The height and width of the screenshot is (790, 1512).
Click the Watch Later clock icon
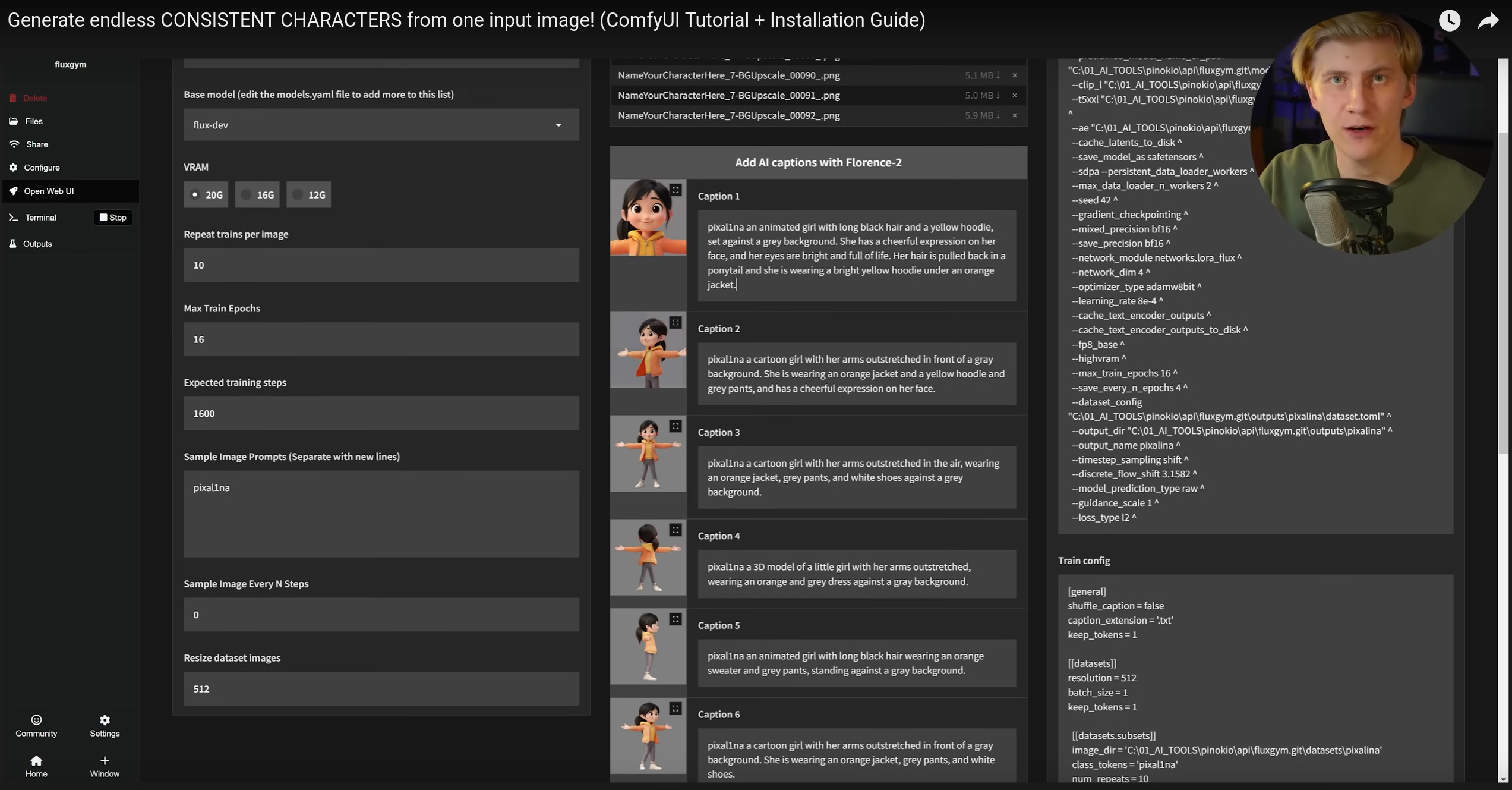point(1449,21)
